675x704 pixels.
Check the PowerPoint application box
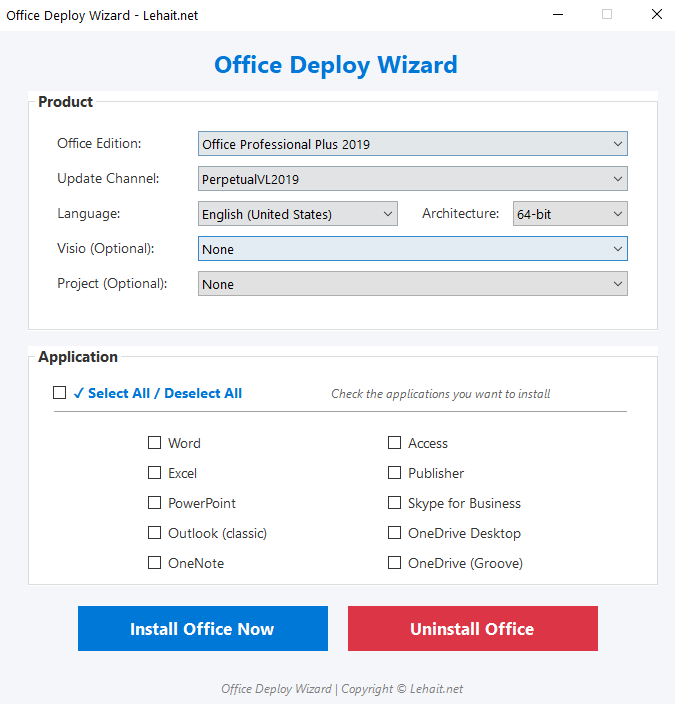pos(154,503)
